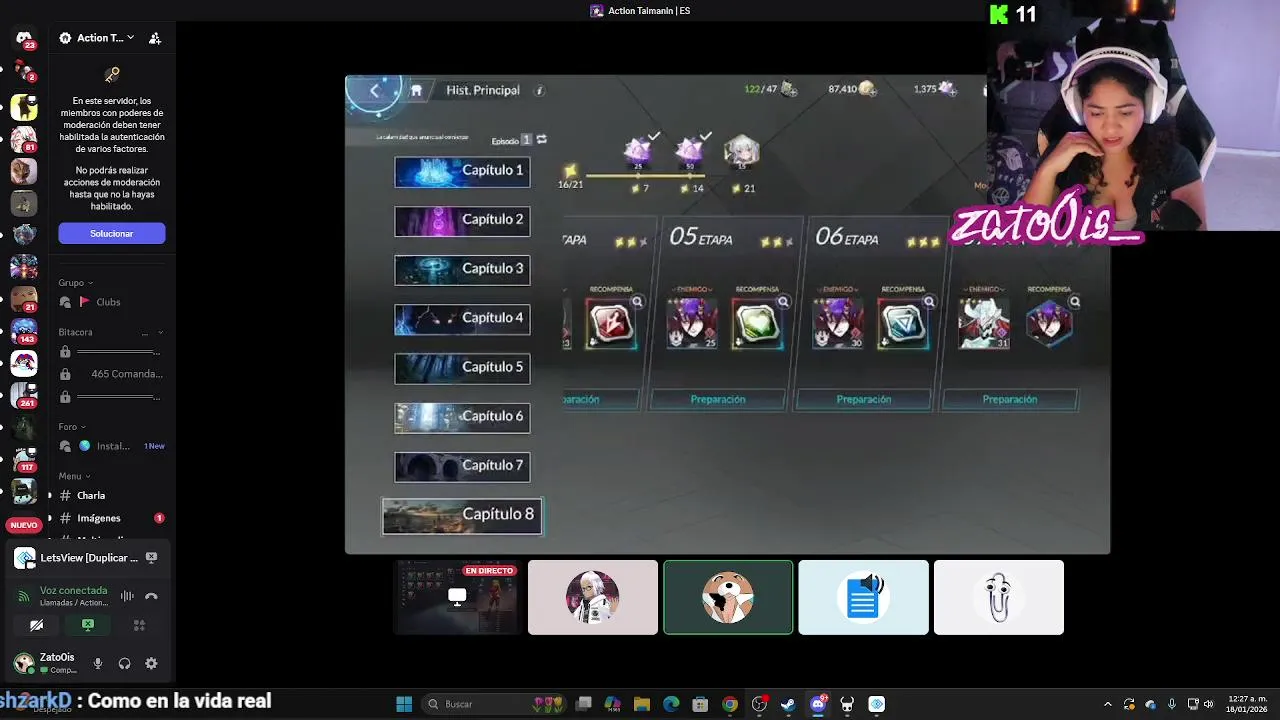
Task: Click the 122/47 stamina icon
Action: coord(788,89)
